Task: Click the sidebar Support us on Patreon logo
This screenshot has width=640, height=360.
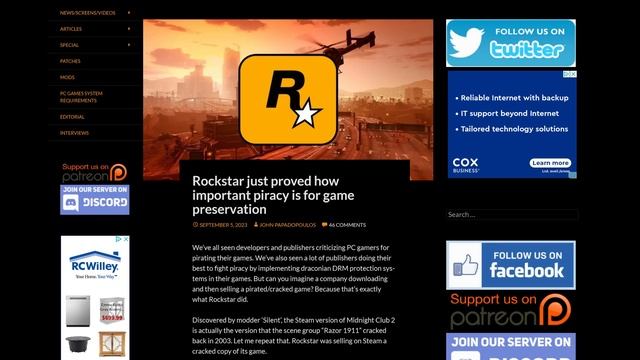Action: pos(95,172)
